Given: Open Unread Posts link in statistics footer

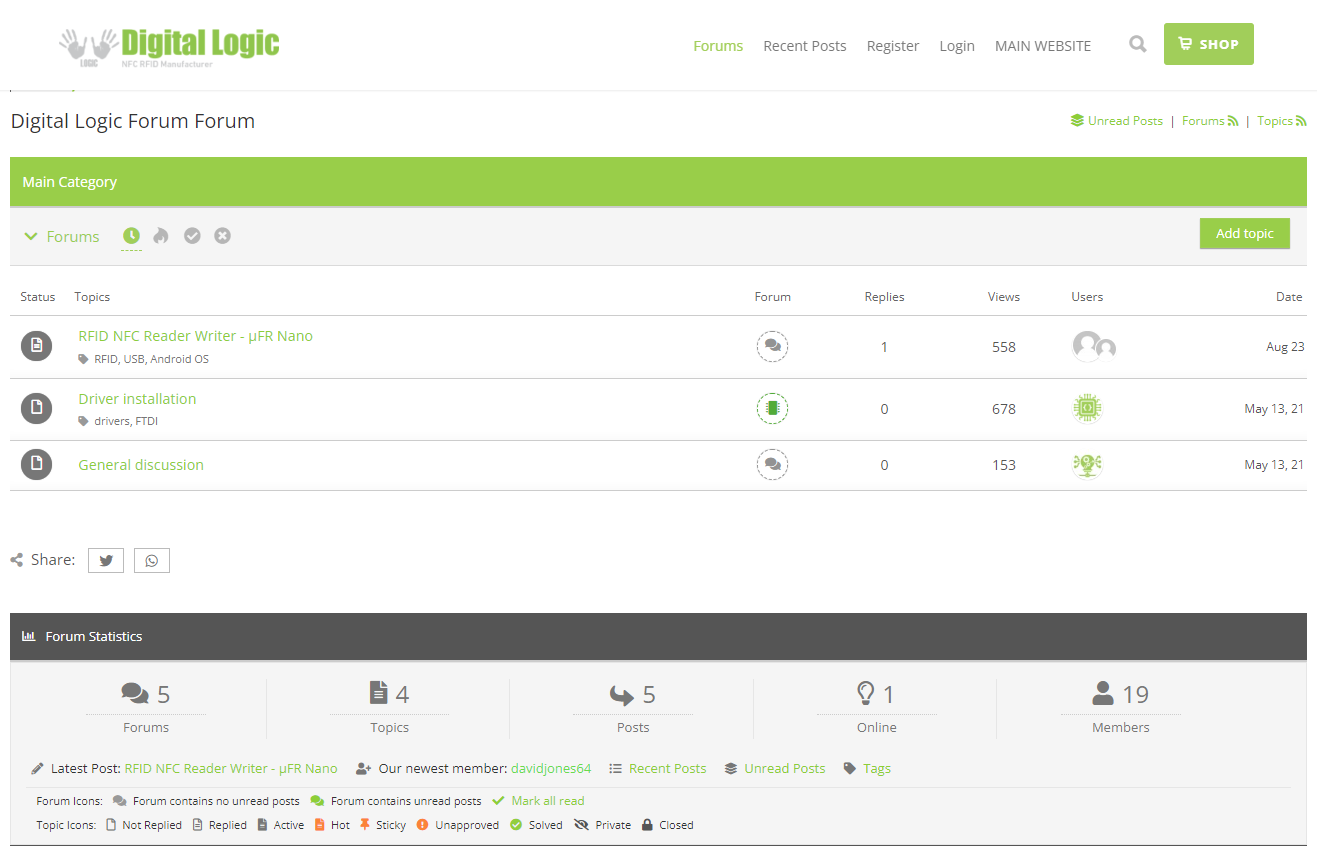Looking at the screenshot, I should coord(784,769).
